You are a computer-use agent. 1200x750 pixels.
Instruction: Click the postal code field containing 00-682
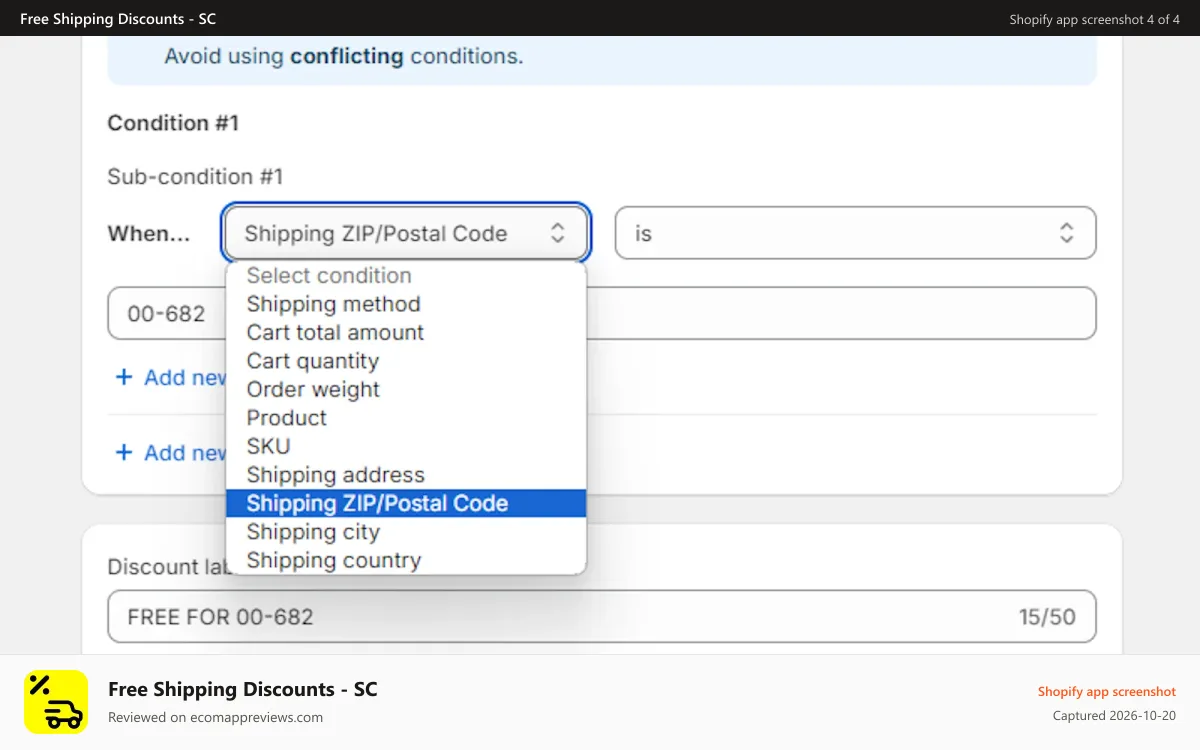(601, 314)
